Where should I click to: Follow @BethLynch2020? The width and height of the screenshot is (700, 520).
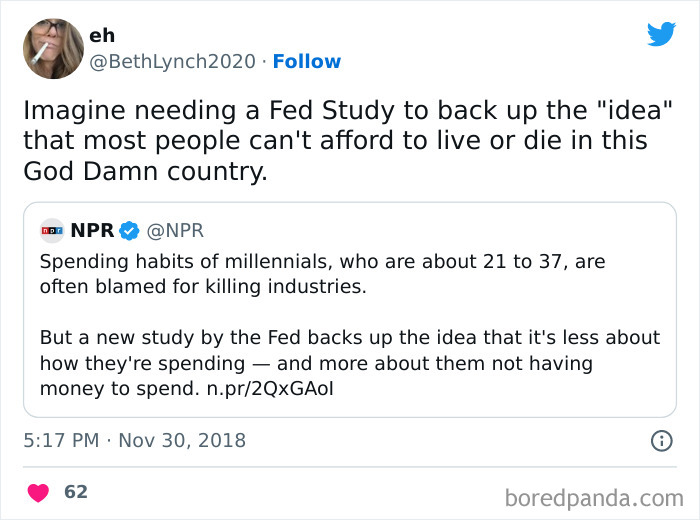(306, 61)
